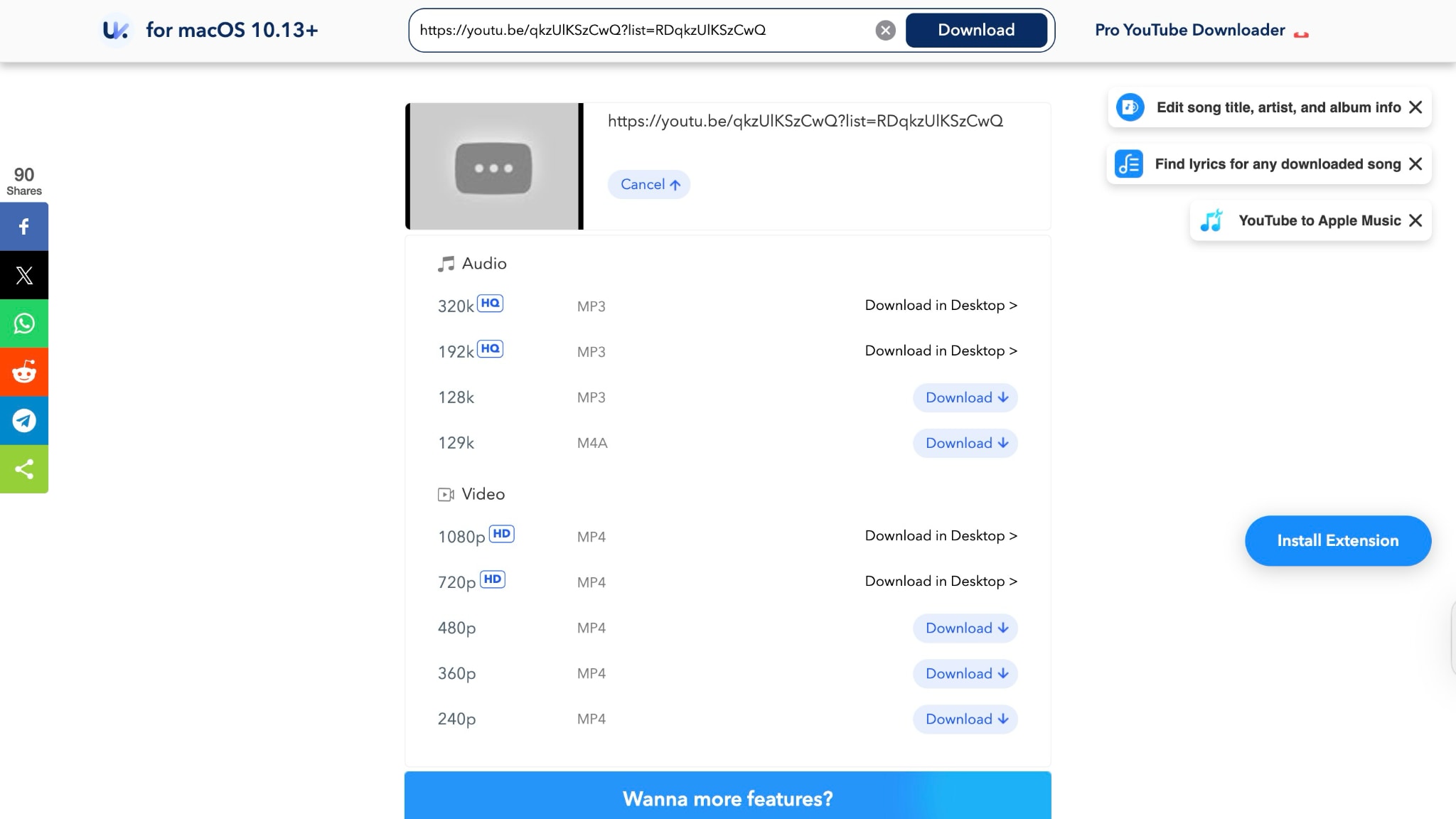This screenshot has width=1456, height=819.
Task: Click the HQ badge next to 192k
Action: point(490,348)
